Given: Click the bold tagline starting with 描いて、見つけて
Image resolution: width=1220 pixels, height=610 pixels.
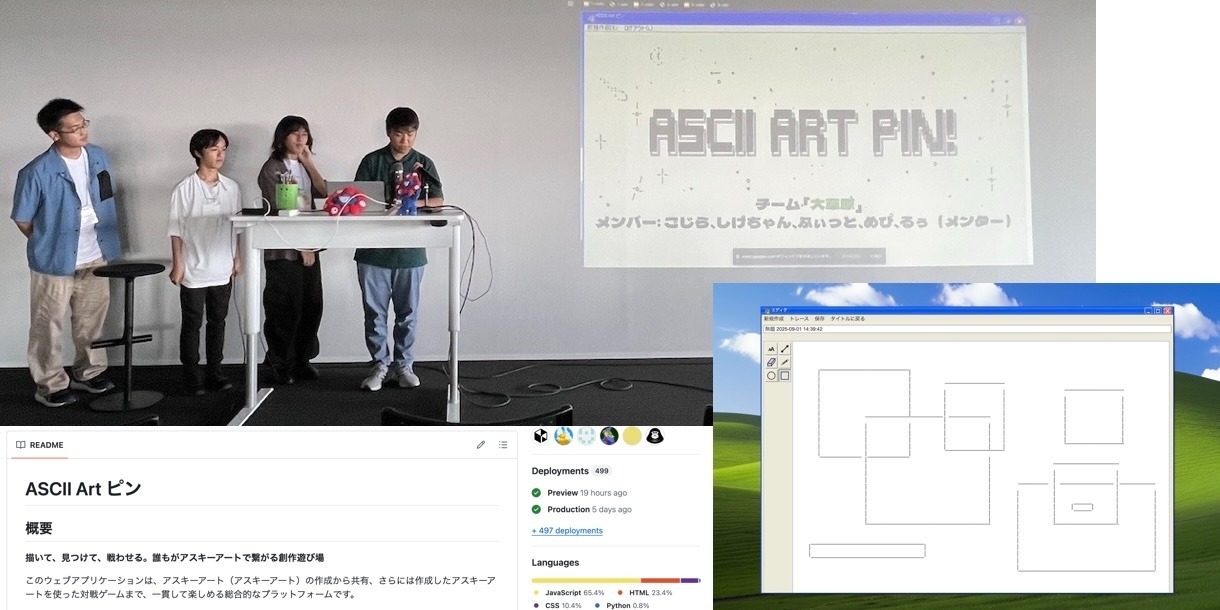Looking at the screenshot, I should pyautogui.click(x=174, y=558).
